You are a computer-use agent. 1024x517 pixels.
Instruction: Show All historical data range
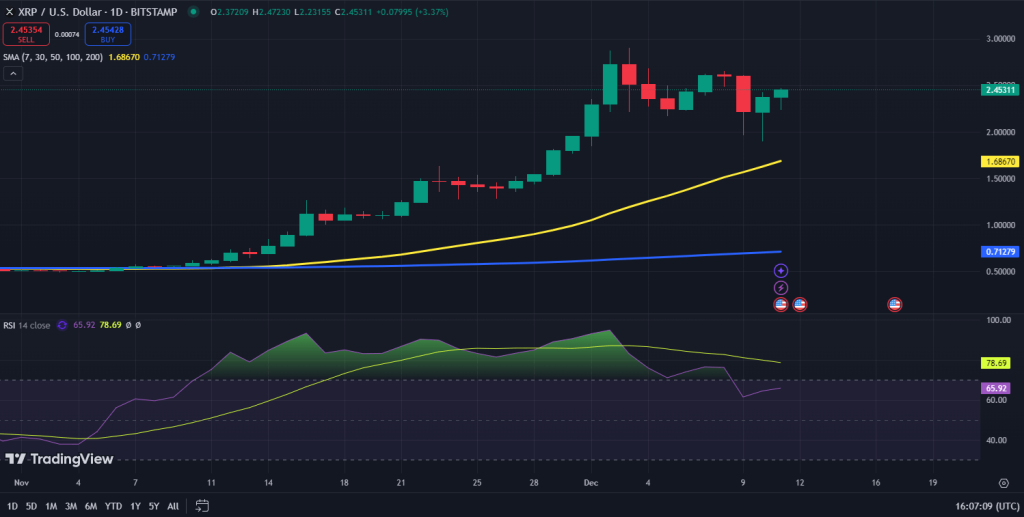point(173,506)
